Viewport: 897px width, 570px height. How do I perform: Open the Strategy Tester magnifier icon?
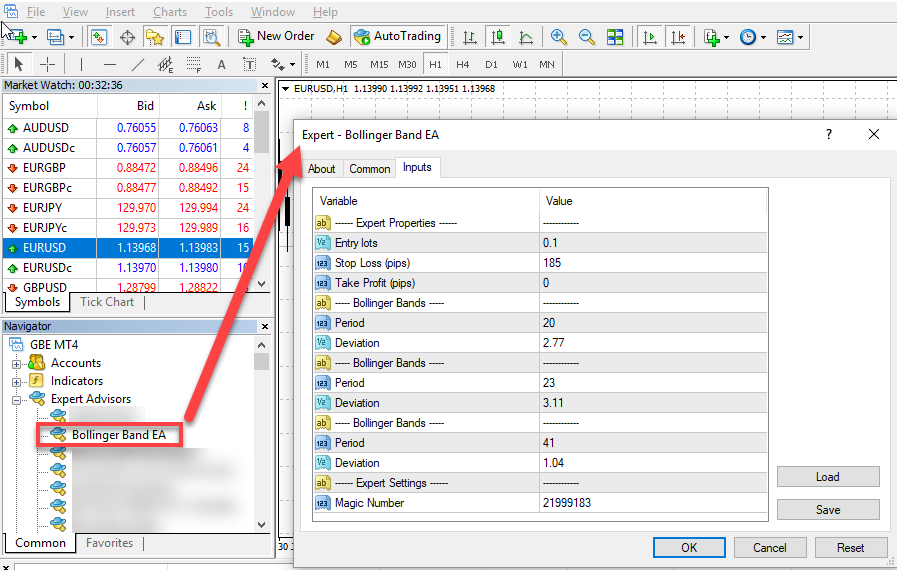211,37
